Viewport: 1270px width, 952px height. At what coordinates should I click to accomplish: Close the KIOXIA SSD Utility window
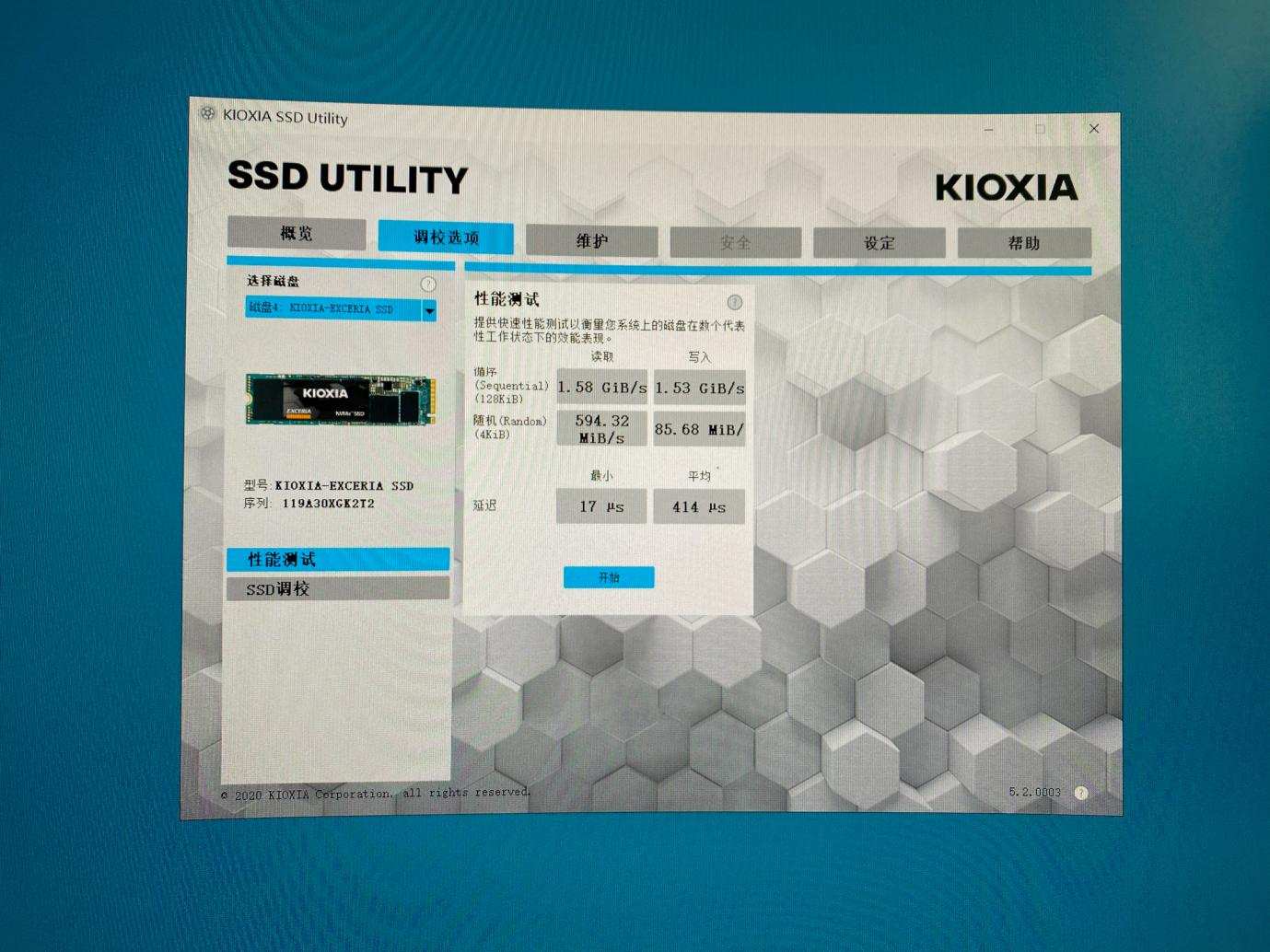coord(1094,129)
